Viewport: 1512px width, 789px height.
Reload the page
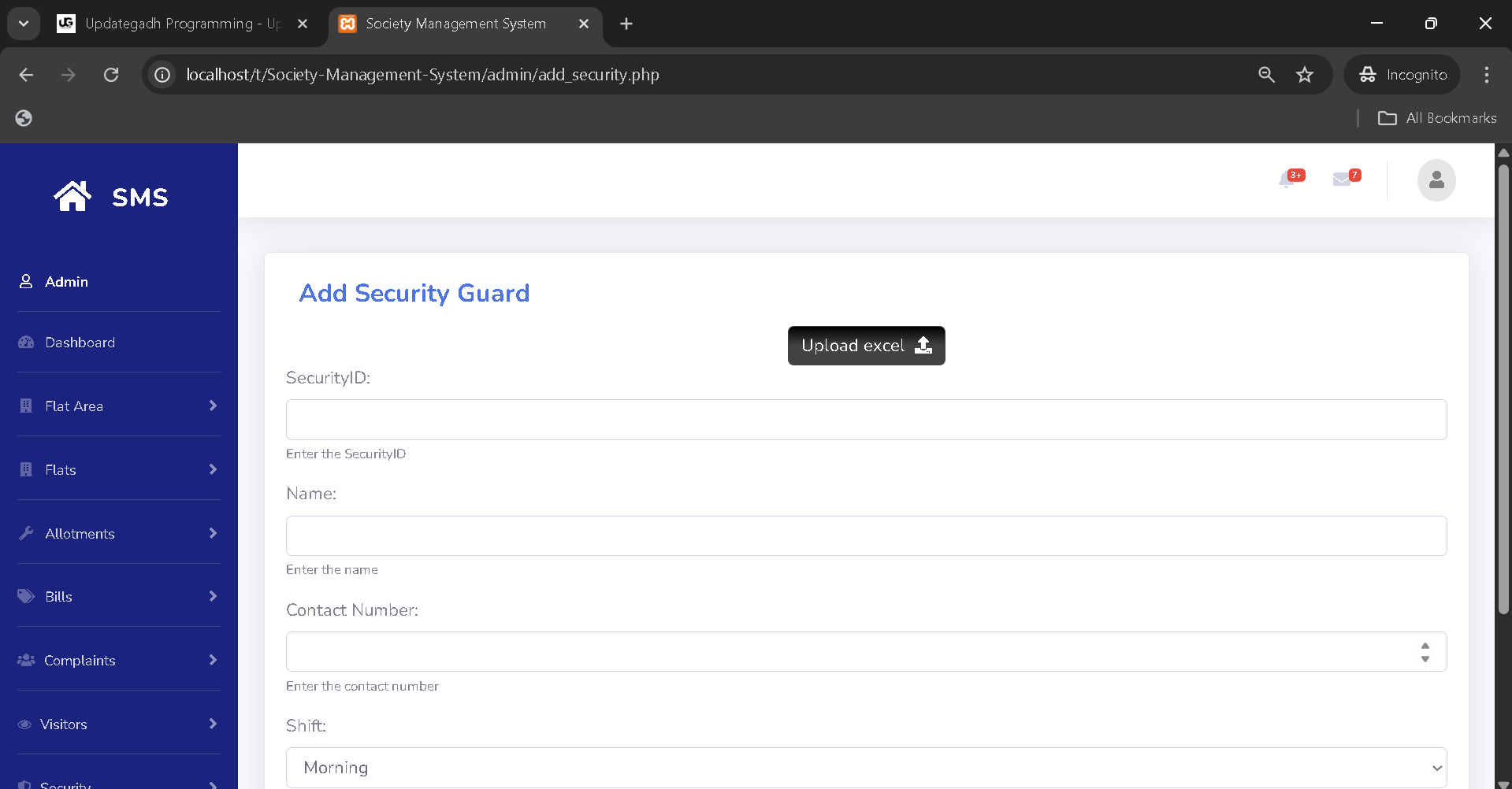[x=111, y=75]
